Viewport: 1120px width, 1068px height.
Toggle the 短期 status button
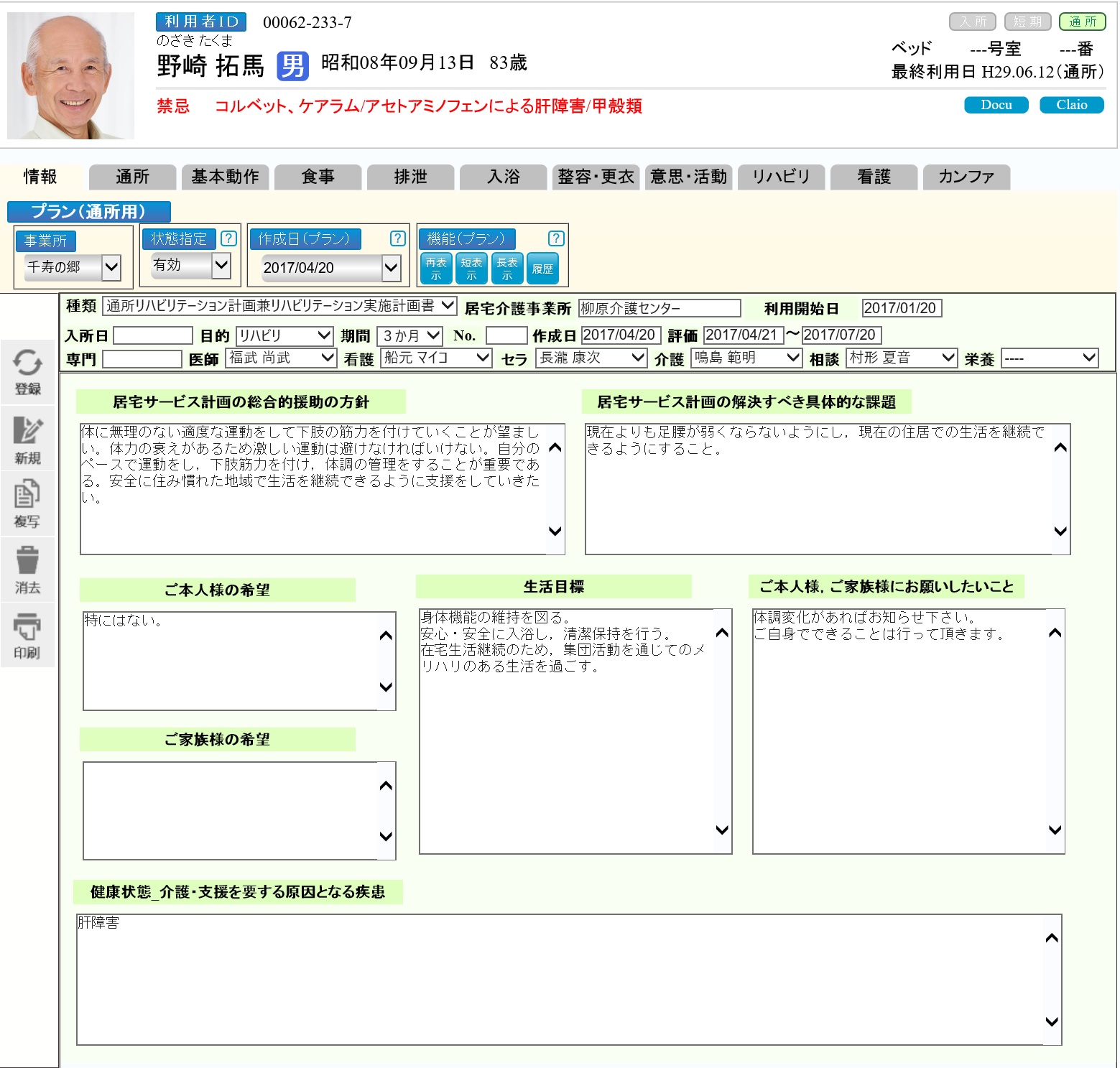(x=1027, y=22)
